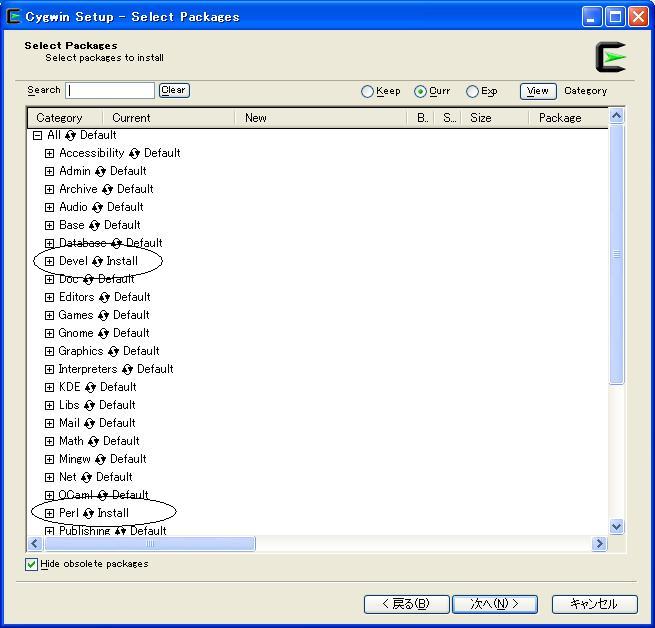The height and width of the screenshot is (628, 655).
Task: Click the scroll right arrow
Action: [x=599, y=544]
